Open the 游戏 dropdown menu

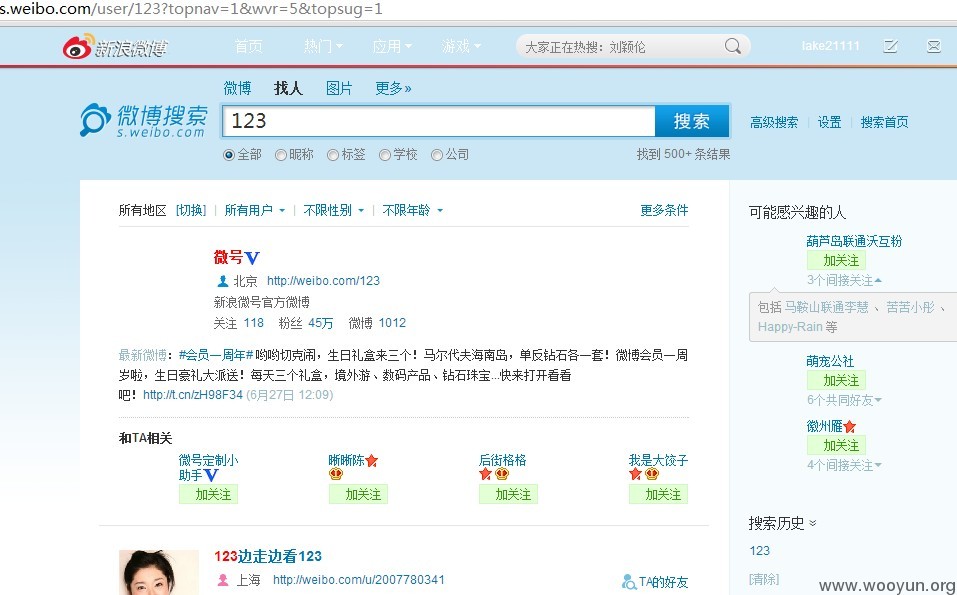(461, 46)
